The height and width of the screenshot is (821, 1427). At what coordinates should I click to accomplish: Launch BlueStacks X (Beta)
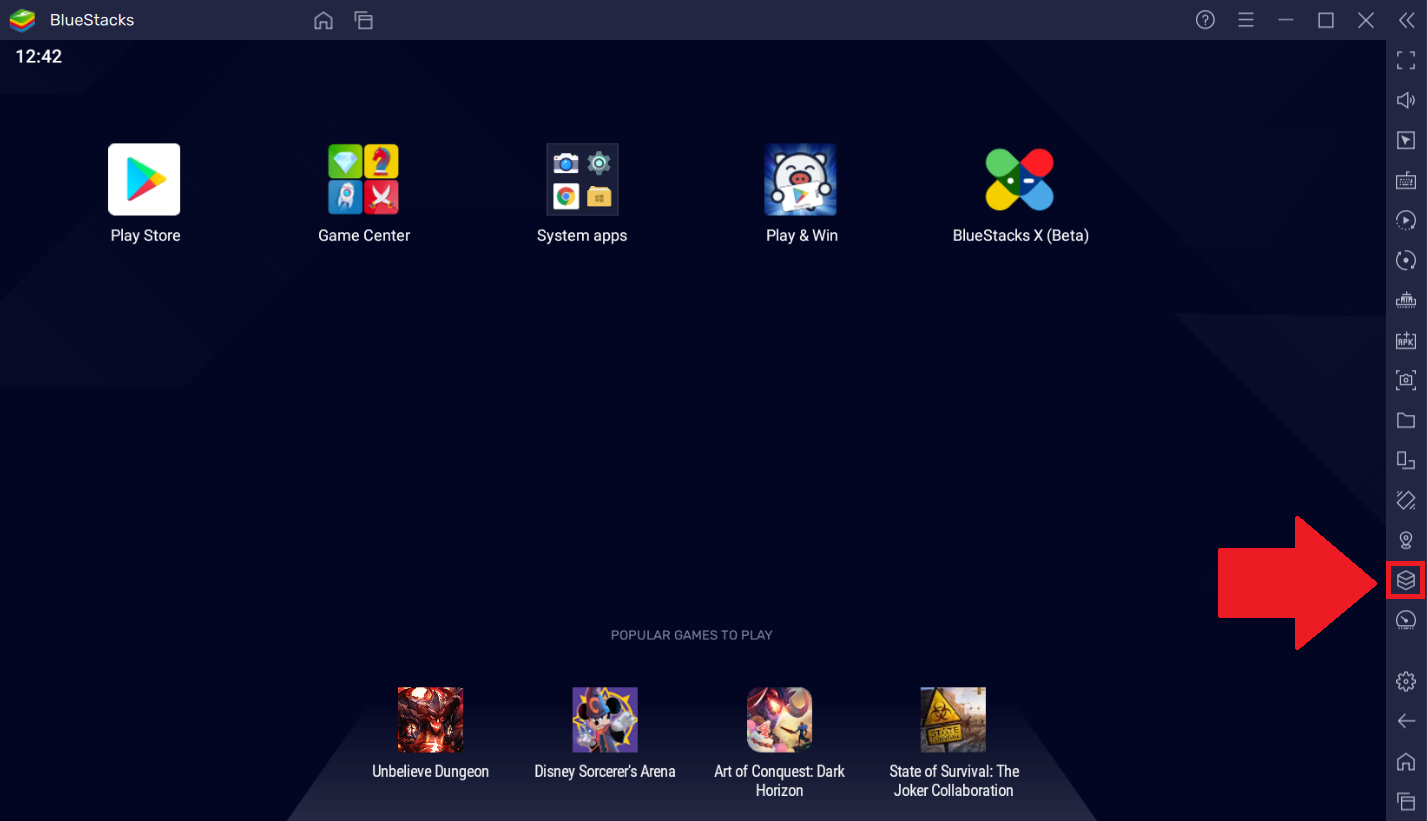pos(1020,180)
